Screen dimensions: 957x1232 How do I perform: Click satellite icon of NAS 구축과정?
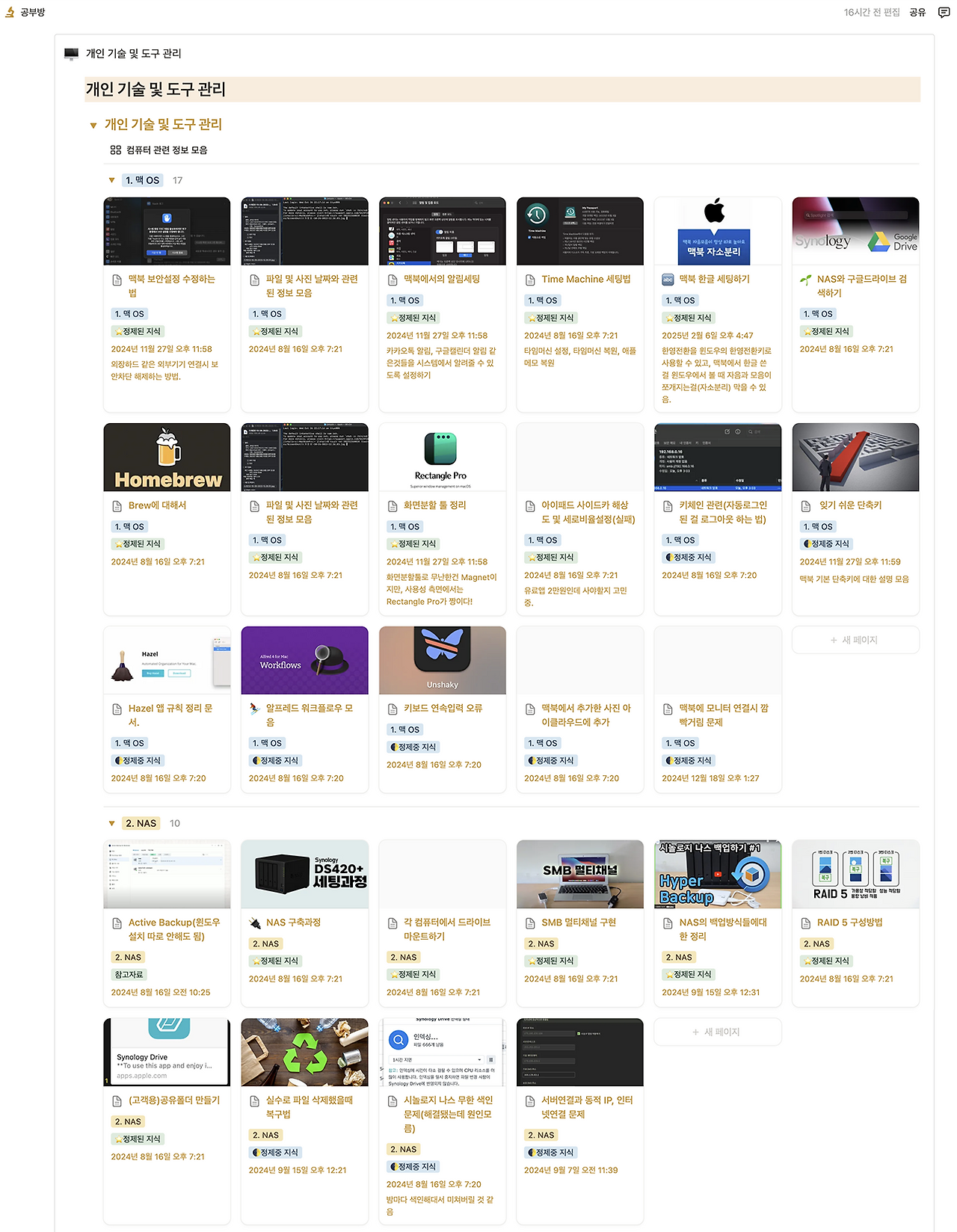pos(254,923)
